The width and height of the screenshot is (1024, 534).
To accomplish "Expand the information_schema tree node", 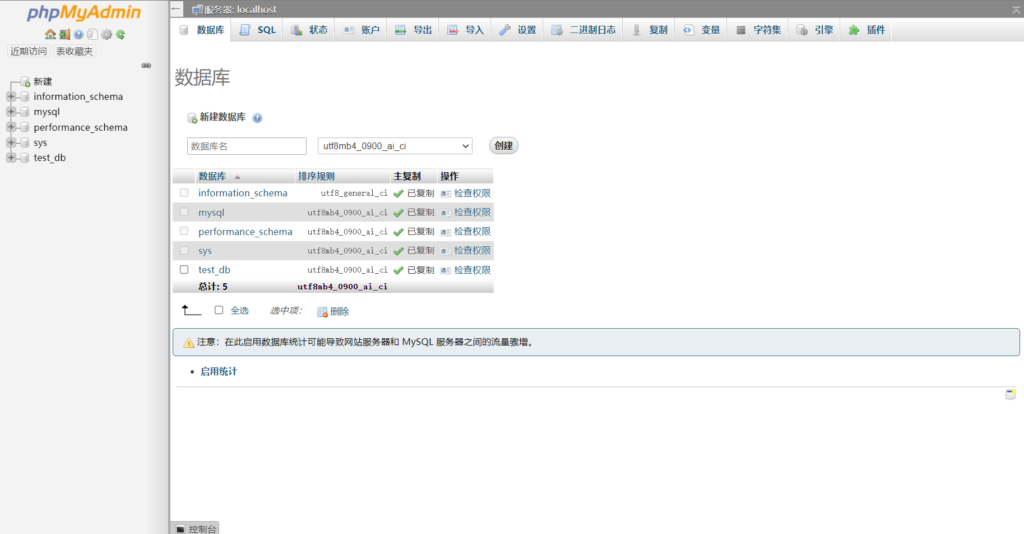I will (11, 97).
